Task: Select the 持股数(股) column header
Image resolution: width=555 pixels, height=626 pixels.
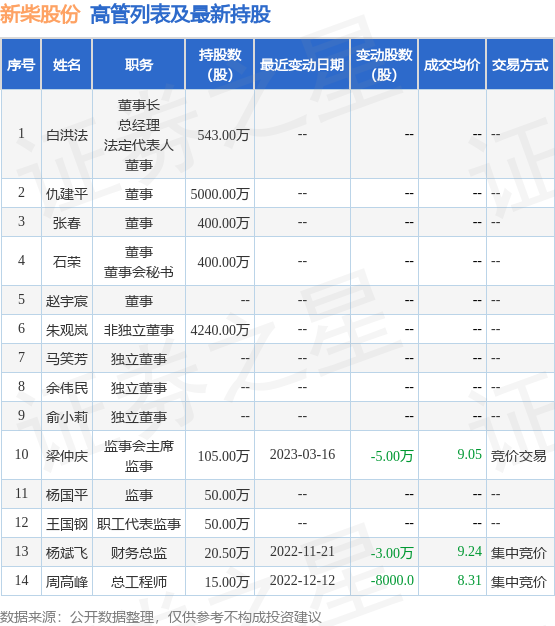Action: [x=220, y=65]
